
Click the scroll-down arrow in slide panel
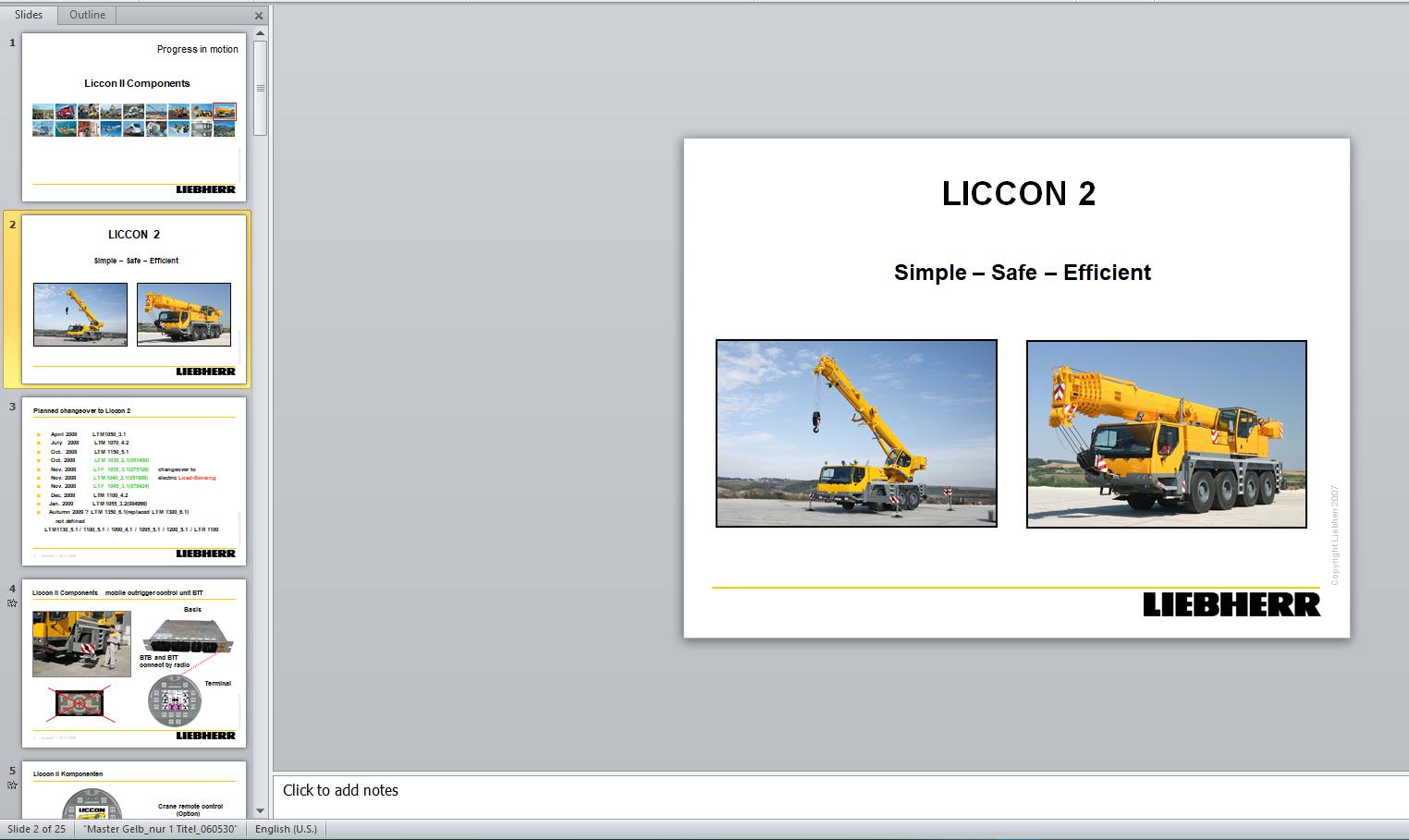260,811
